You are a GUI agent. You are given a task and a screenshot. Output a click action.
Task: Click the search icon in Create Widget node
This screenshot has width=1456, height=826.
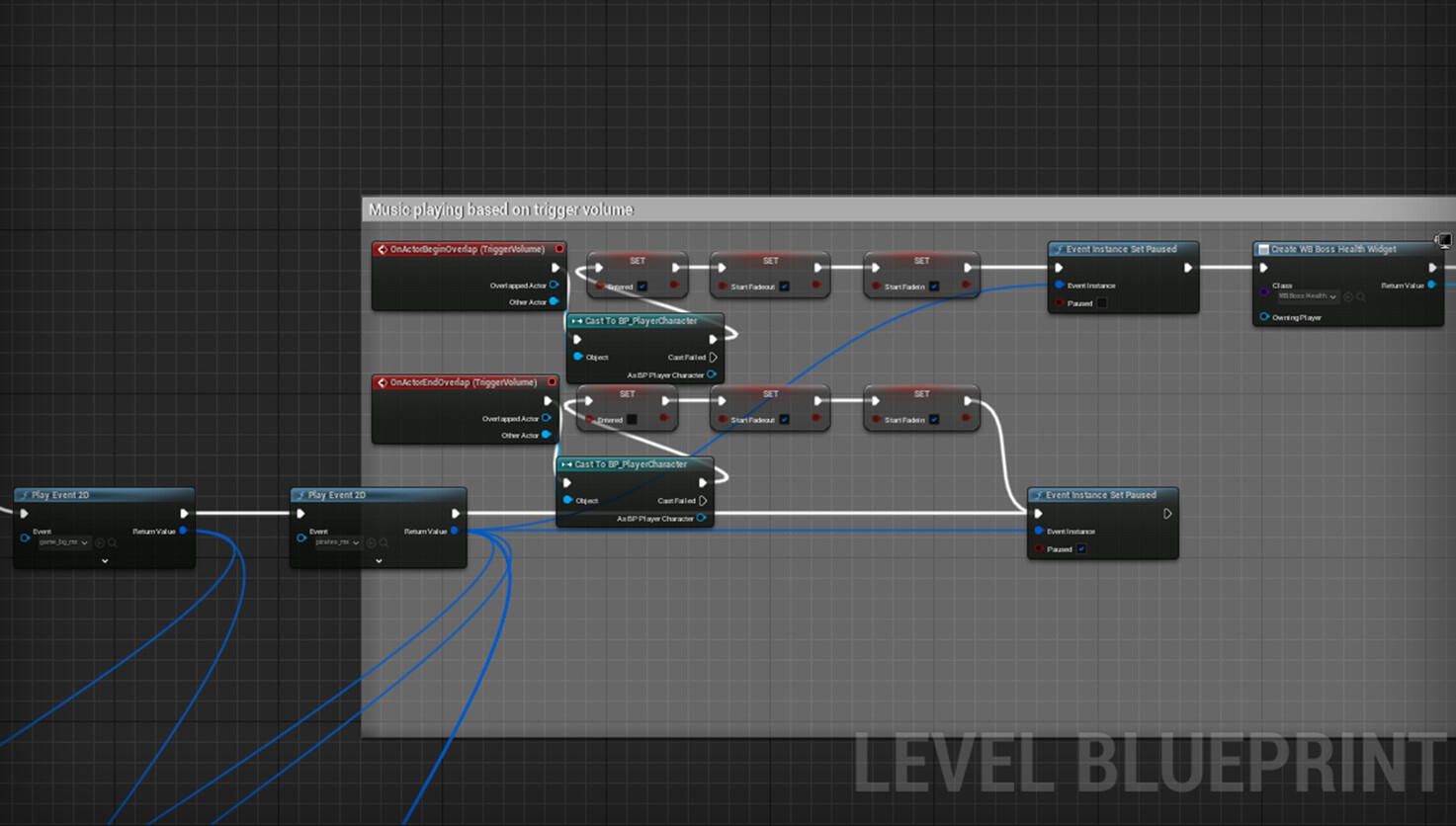pyautogui.click(x=1361, y=296)
